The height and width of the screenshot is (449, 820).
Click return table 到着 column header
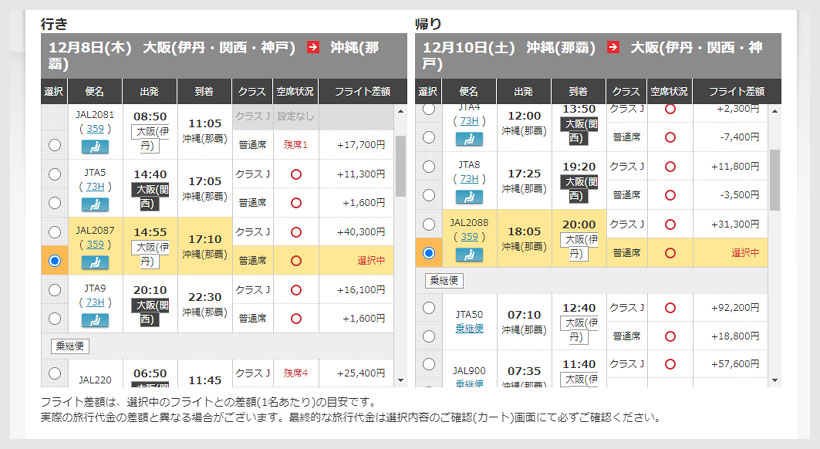pyautogui.click(x=578, y=91)
